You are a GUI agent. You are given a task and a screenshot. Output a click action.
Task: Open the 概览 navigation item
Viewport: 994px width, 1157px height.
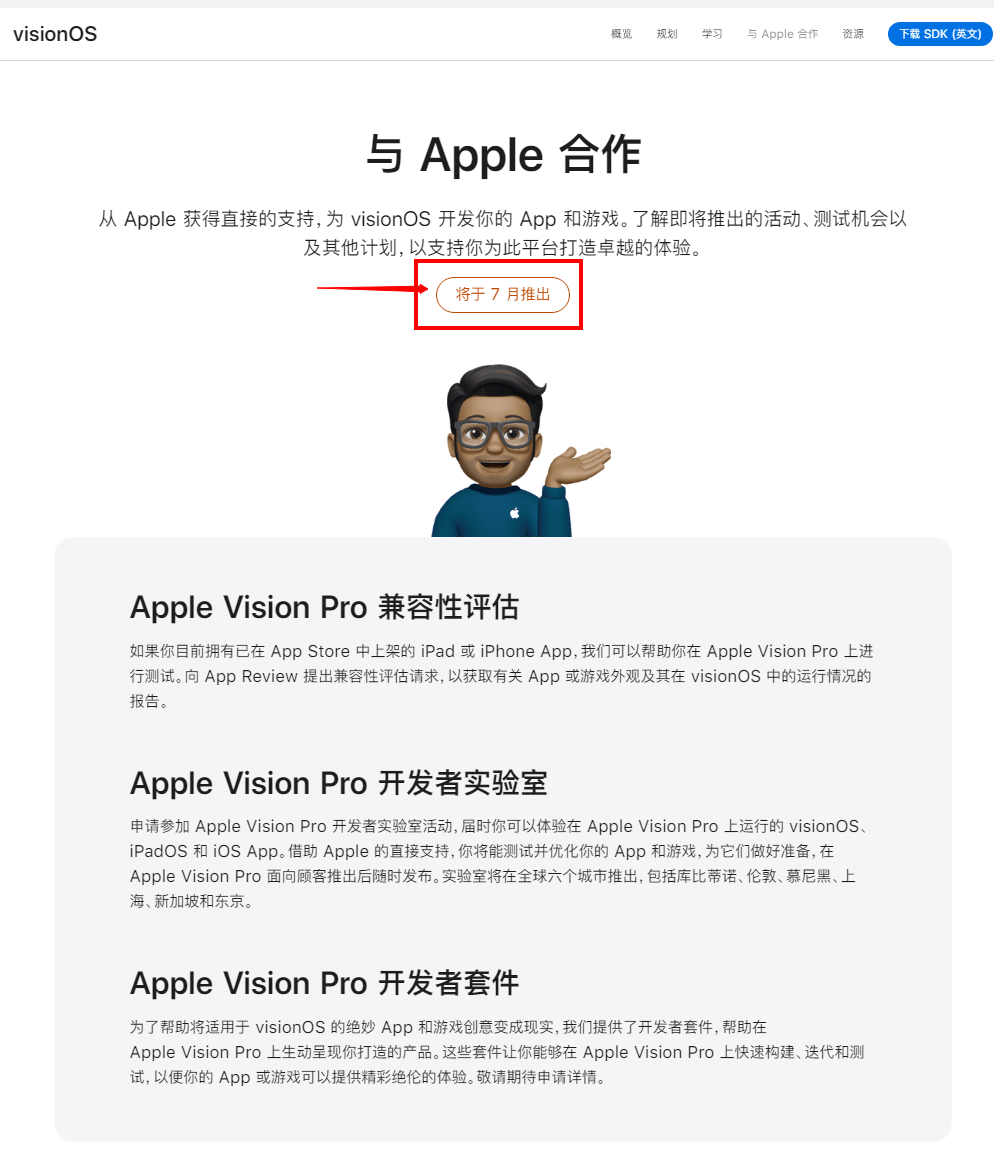click(x=621, y=34)
